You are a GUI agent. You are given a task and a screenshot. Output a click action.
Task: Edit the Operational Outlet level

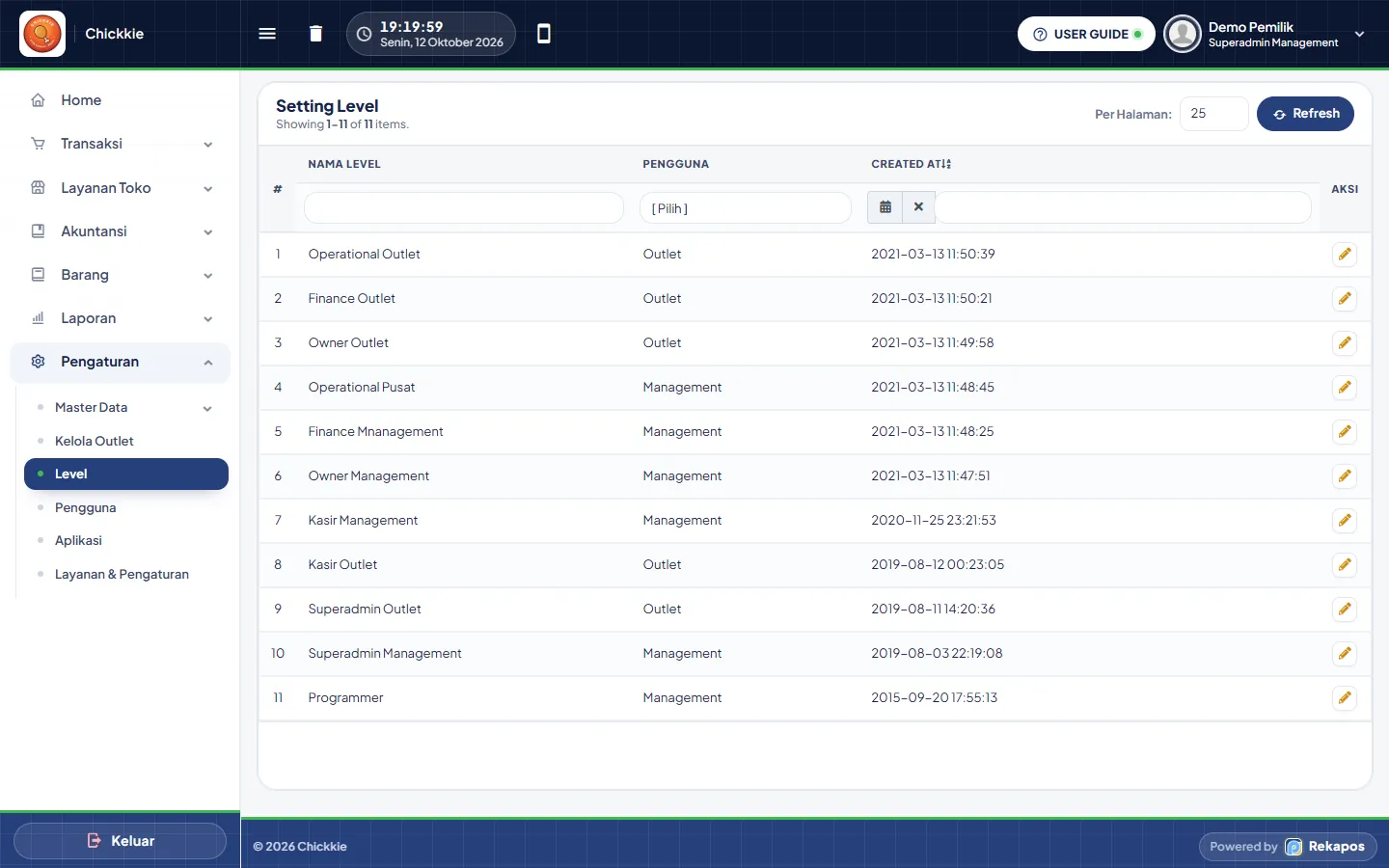[x=1345, y=255]
